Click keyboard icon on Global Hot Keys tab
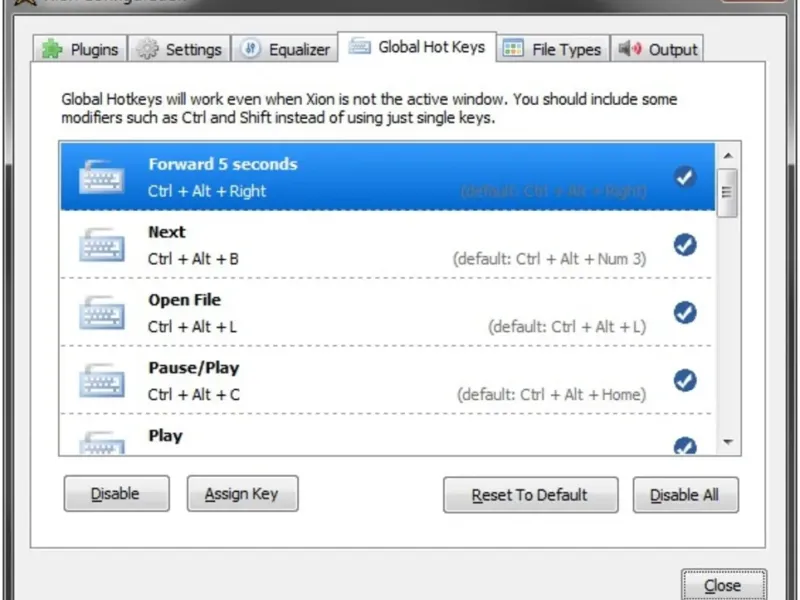 (360, 46)
